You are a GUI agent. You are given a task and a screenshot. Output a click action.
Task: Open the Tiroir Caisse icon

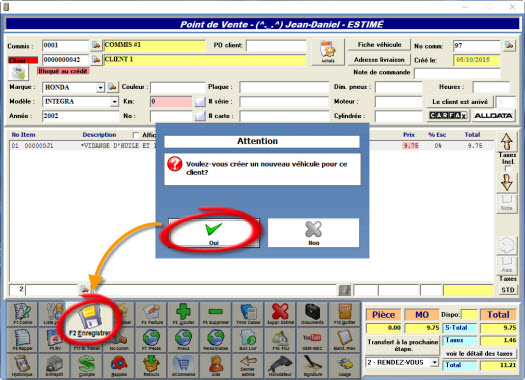[x=248, y=314]
